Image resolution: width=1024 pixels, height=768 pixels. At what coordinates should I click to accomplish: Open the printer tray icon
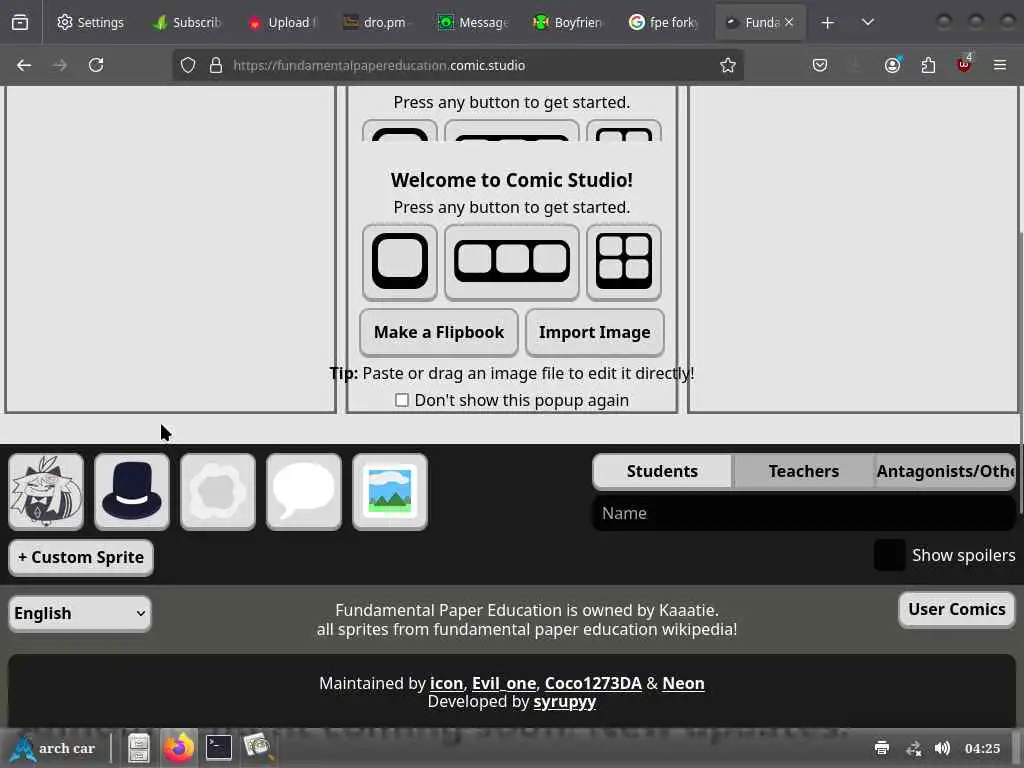882,748
